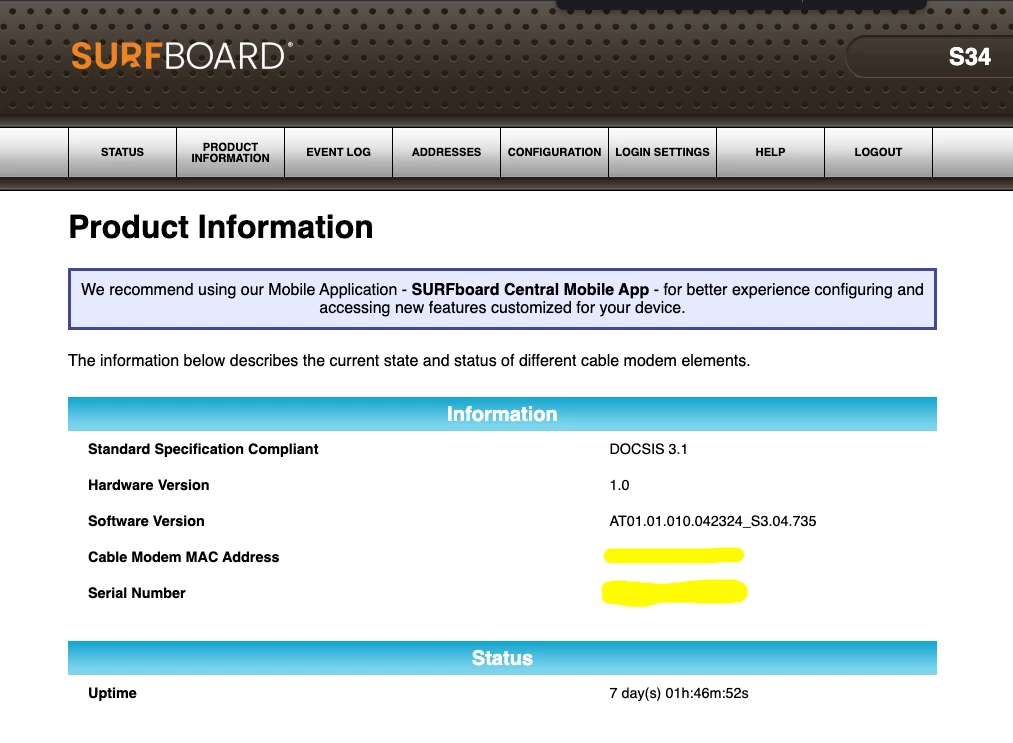The width and height of the screenshot is (1013, 743).
Task: Select uptime value 7 day(s) 01h:46m:52s
Action: click(678, 693)
